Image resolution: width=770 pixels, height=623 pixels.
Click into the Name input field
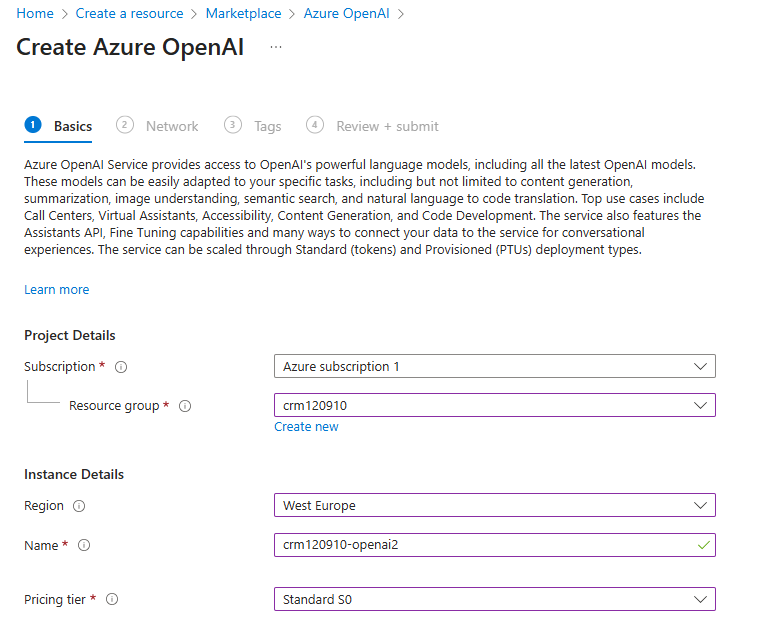point(495,545)
